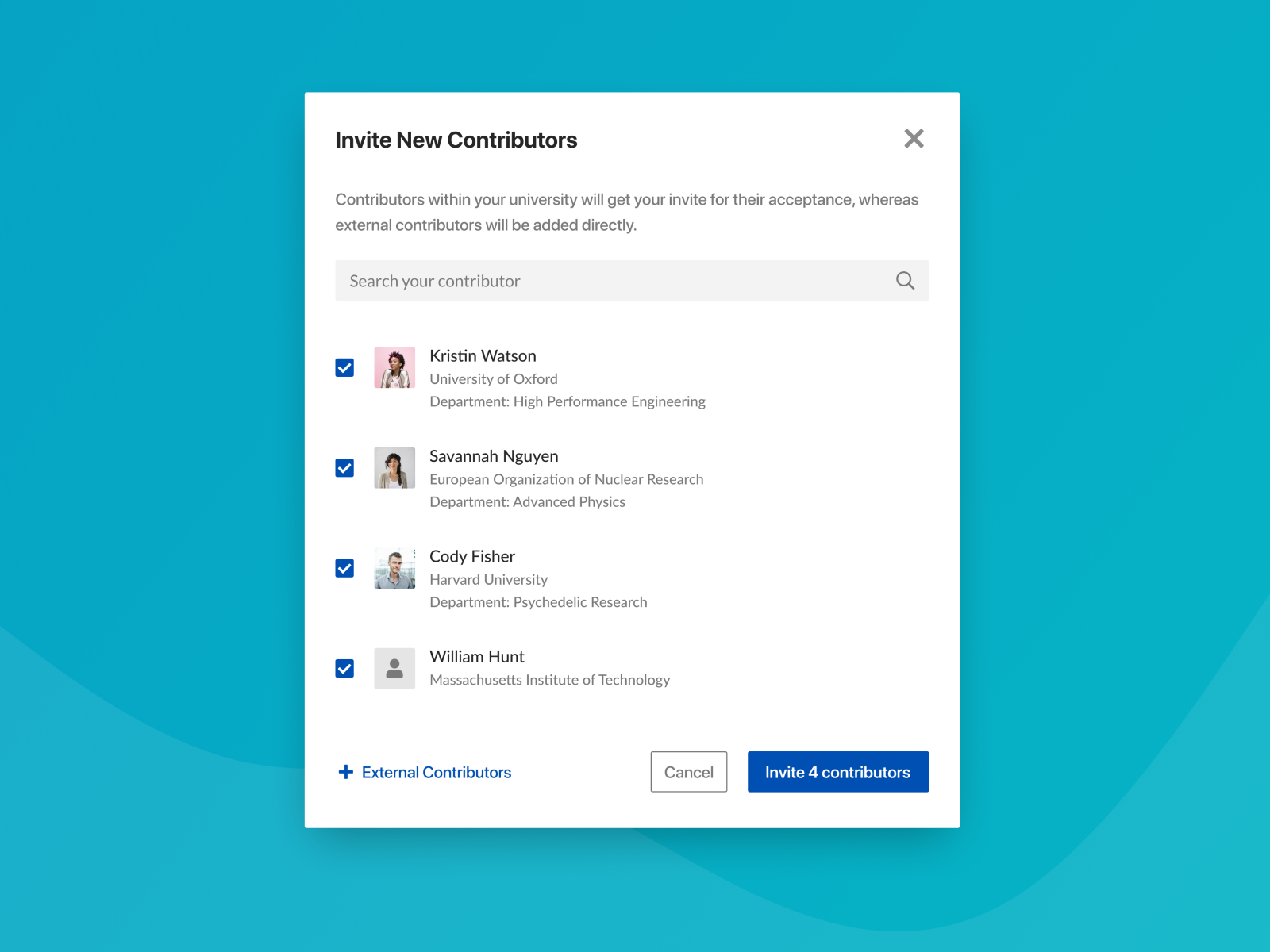Click the plus icon beside External Contributors
This screenshot has height=952, width=1270.
tap(345, 772)
